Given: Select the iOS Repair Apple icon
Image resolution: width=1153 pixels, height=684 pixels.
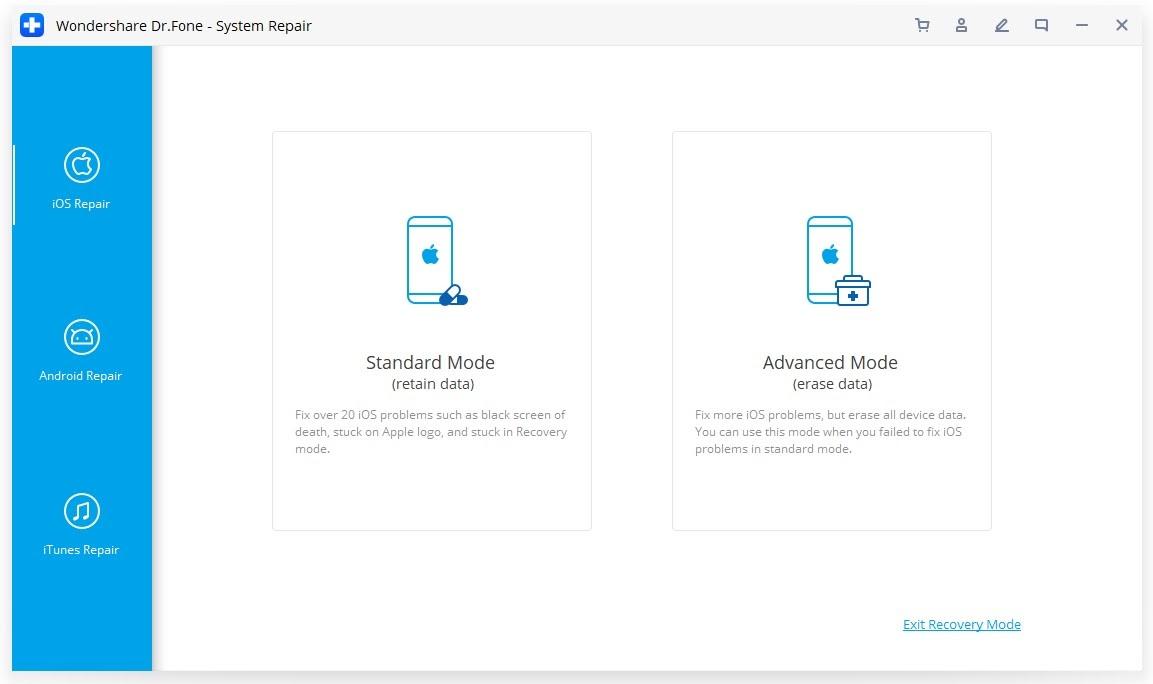Looking at the screenshot, I should 82,165.
